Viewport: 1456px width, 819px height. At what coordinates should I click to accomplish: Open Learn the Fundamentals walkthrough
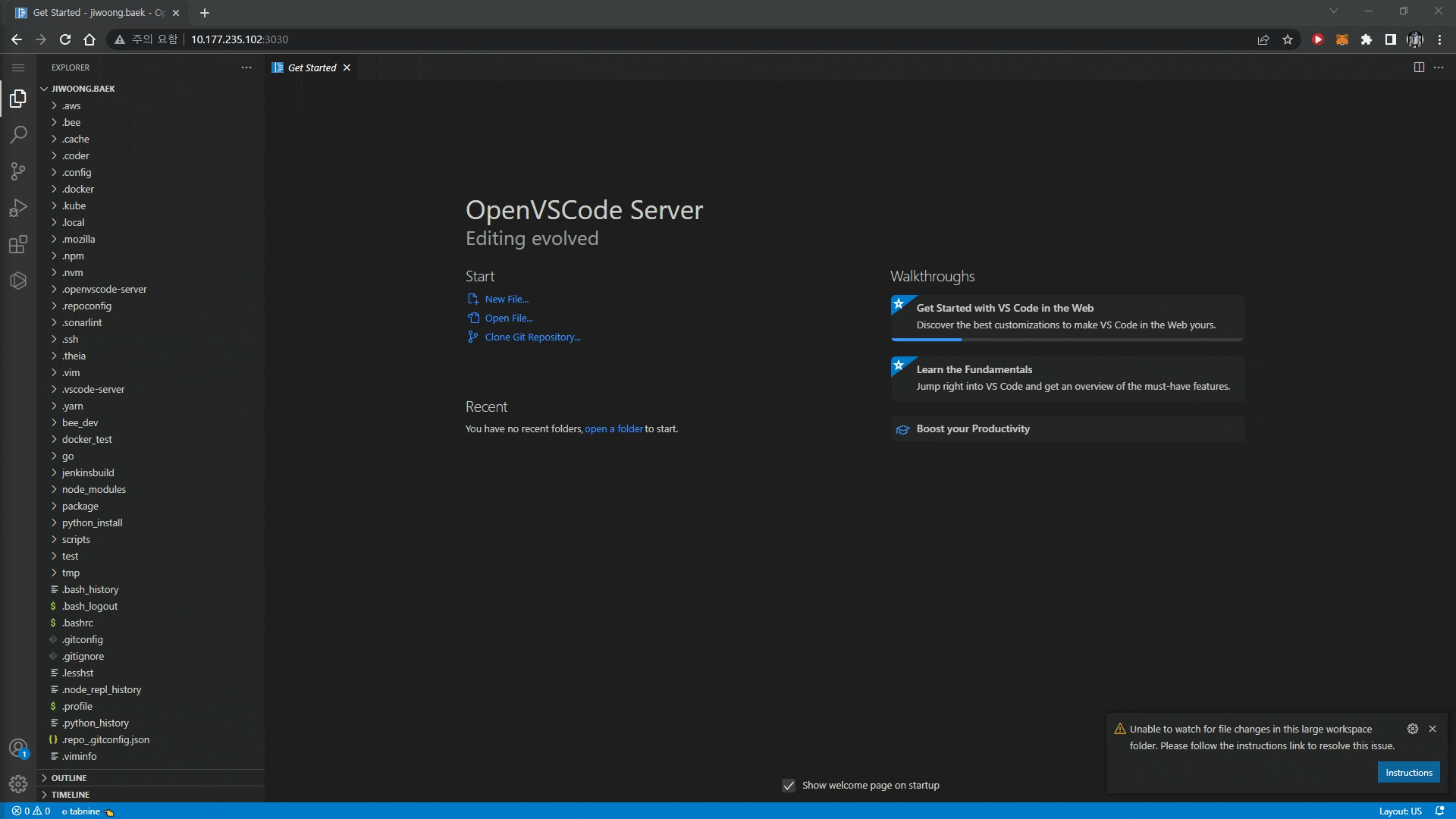pos(1067,378)
